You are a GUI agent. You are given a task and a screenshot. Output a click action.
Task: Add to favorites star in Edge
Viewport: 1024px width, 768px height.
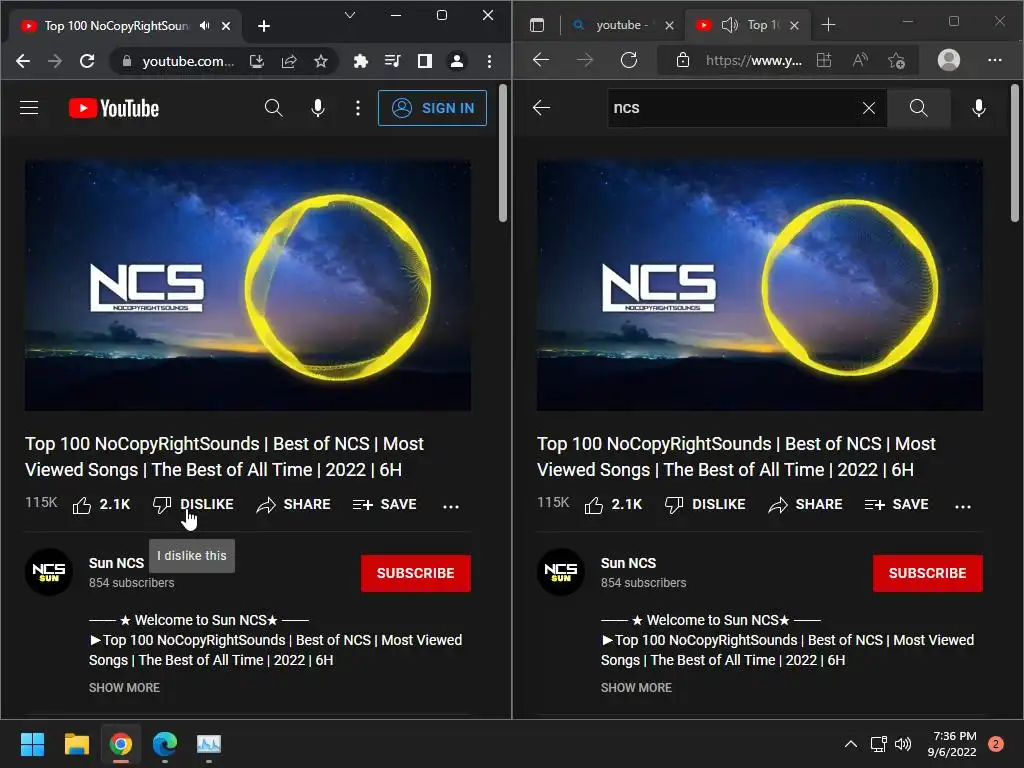[897, 61]
